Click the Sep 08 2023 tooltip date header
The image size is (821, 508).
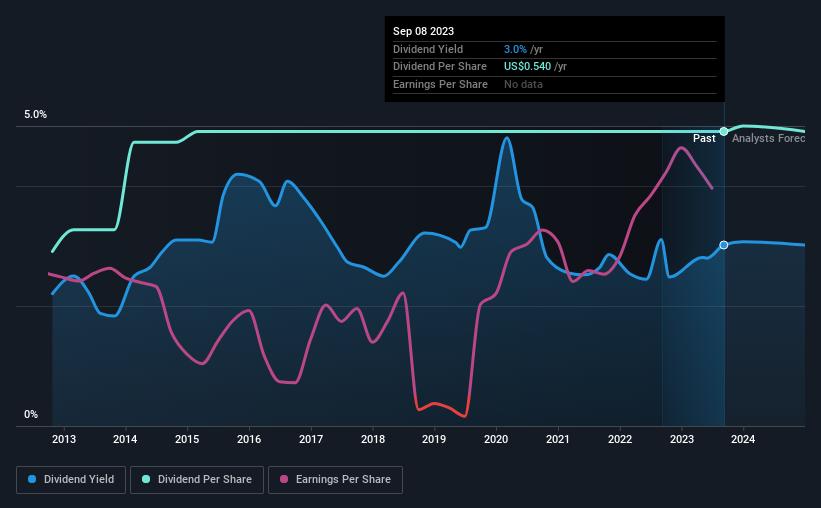[422, 31]
